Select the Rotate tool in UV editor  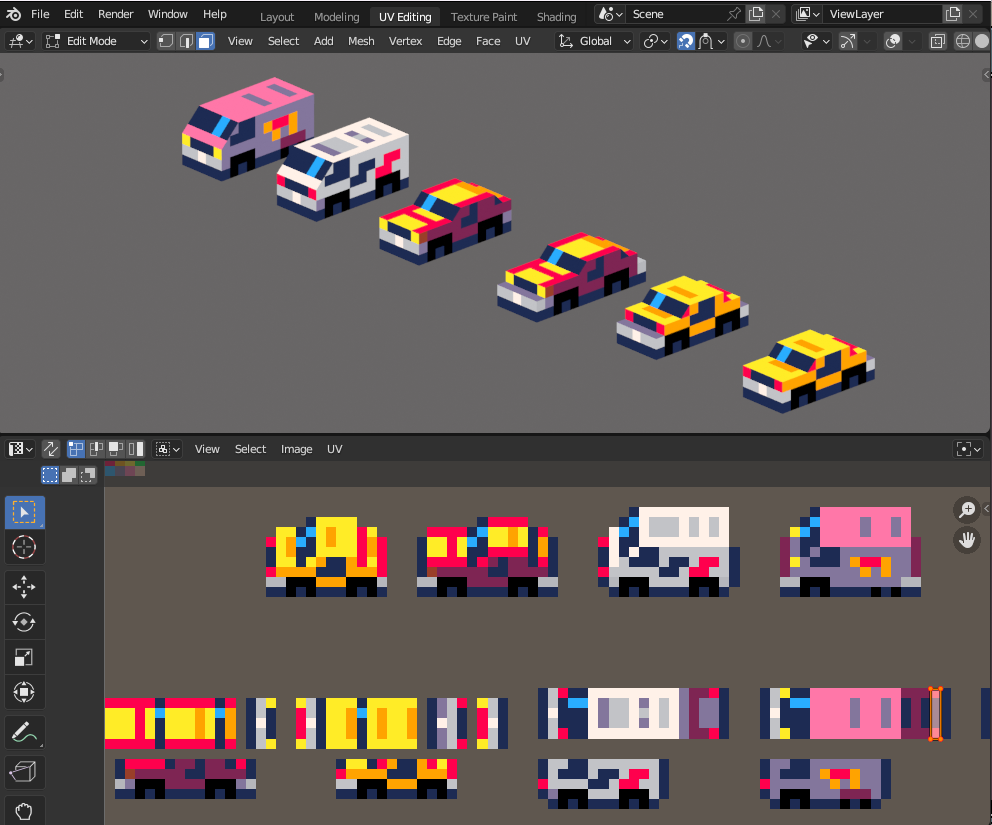click(24, 622)
